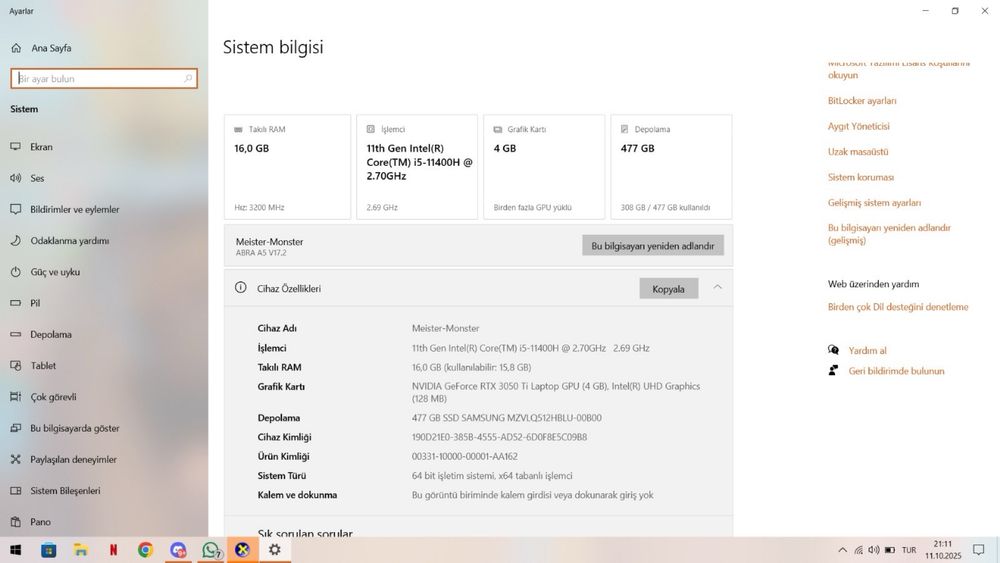Click the search magnifier icon

point(188,78)
